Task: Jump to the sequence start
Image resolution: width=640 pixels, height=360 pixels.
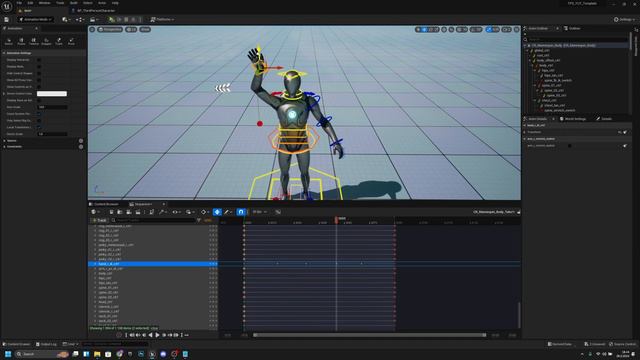Action: (x=126, y=335)
